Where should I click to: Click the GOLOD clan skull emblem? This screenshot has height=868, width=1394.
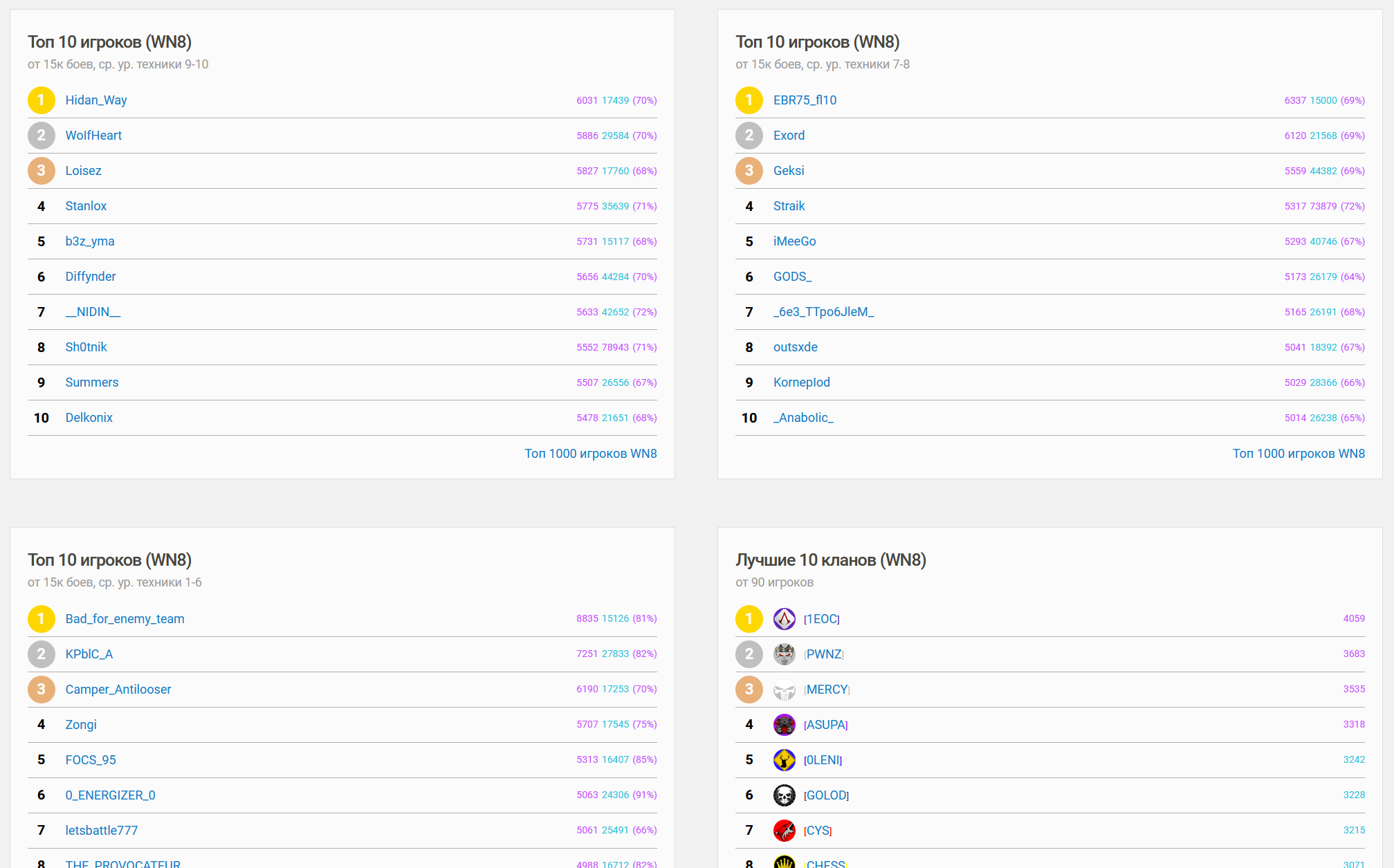click(x=784, y=795)
